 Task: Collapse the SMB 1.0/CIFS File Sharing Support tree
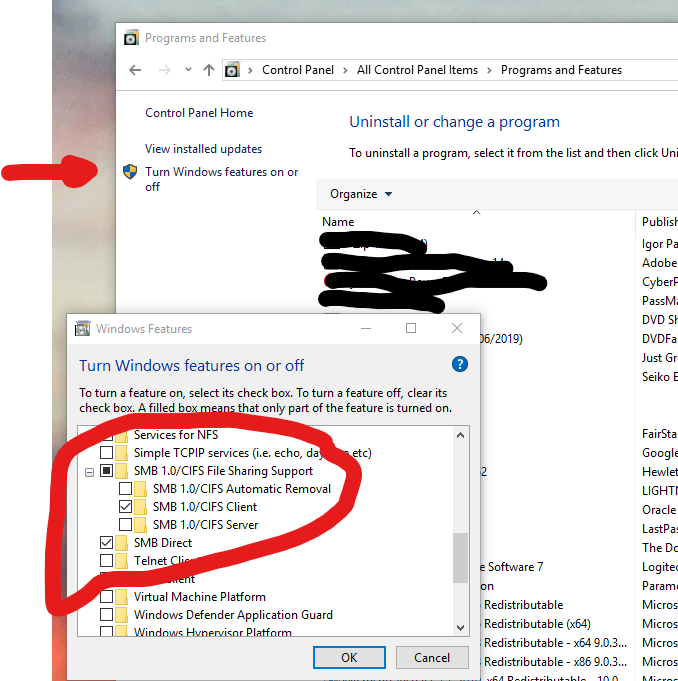click(89, 472)
